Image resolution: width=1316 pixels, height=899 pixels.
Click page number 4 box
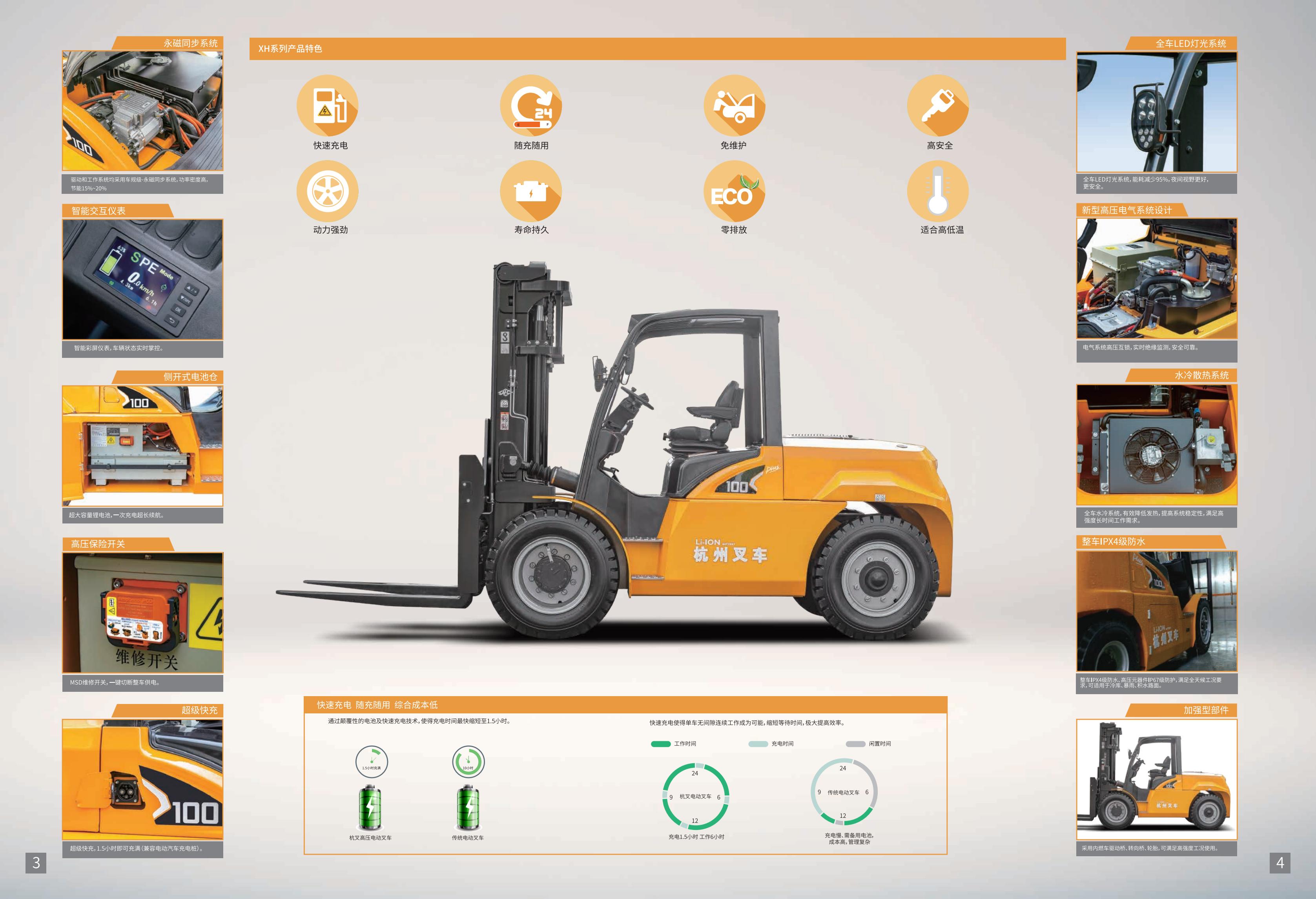tap(1280, 863)
